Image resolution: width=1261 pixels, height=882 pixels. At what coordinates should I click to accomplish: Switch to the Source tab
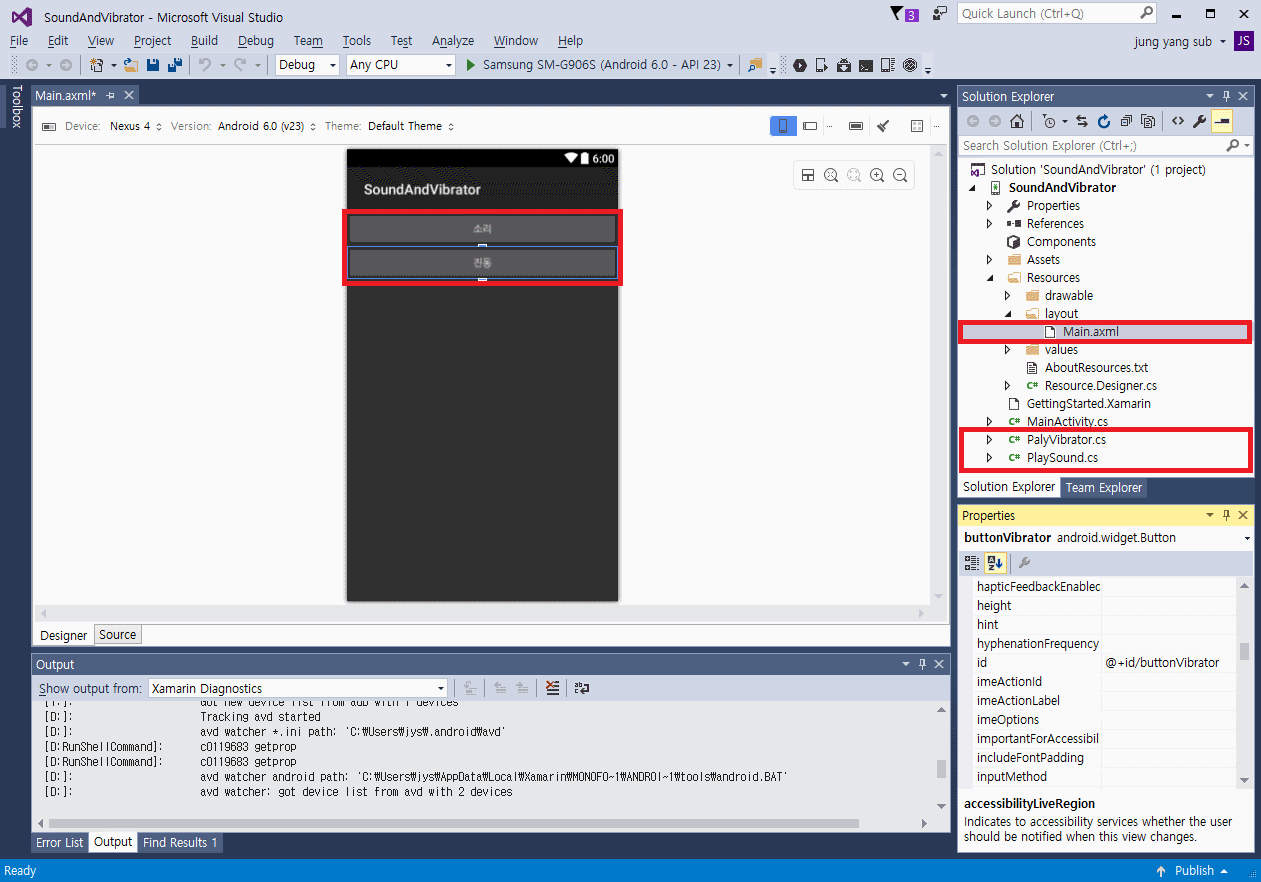click(117, 635)
